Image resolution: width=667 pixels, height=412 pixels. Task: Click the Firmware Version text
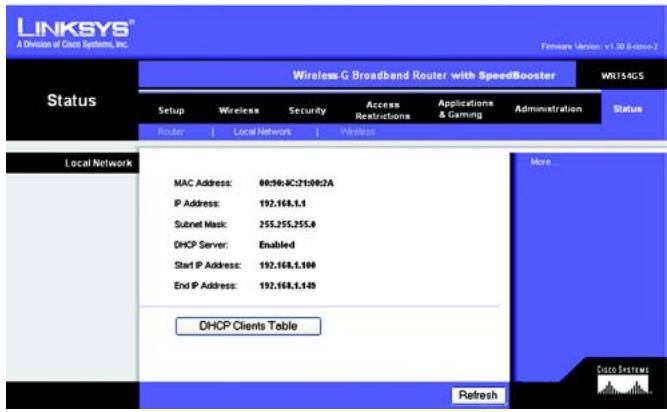(599, 46)
